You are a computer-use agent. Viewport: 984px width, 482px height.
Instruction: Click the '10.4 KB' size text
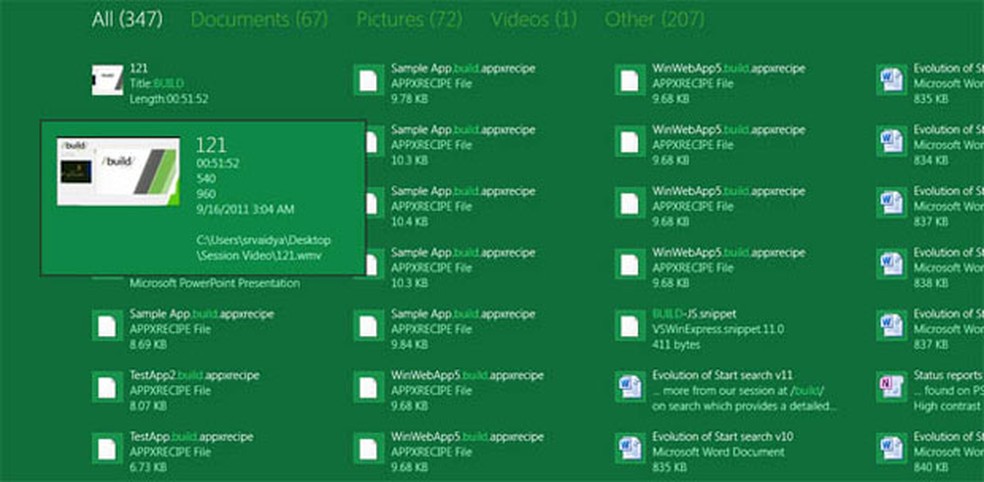(x=410, y=222)
